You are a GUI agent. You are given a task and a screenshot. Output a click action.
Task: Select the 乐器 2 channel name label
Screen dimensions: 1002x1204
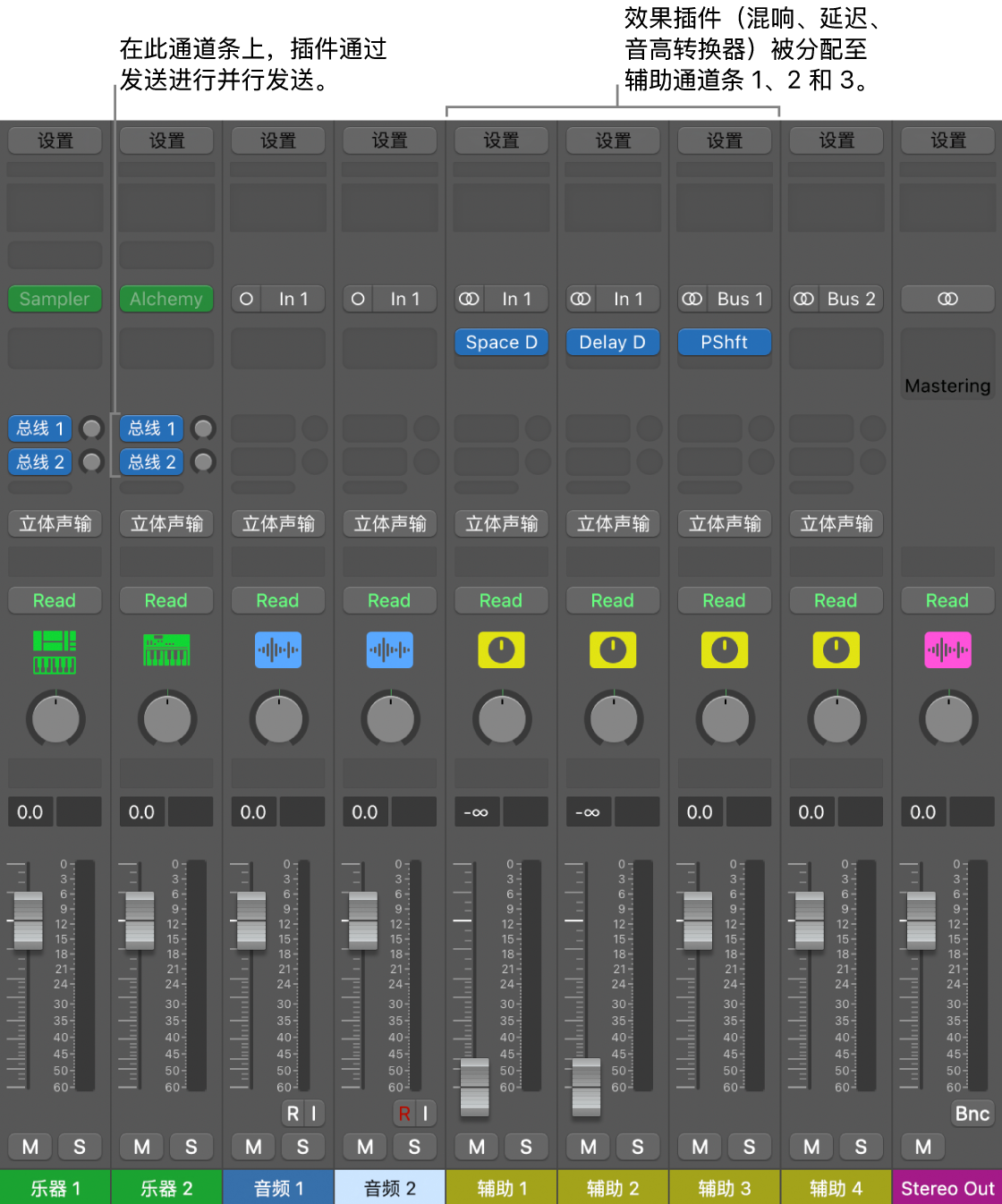point(166,1187)
